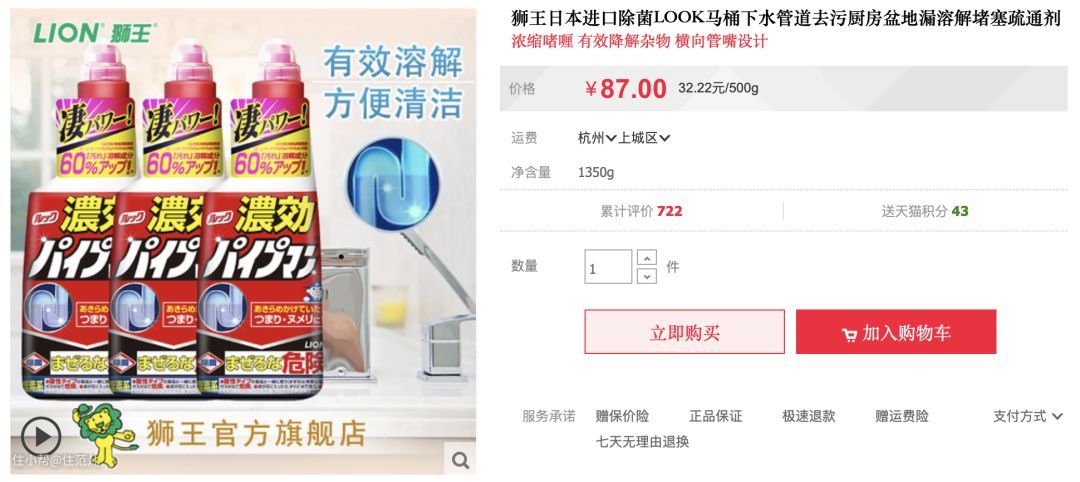Play the product video

coord(41,437)
